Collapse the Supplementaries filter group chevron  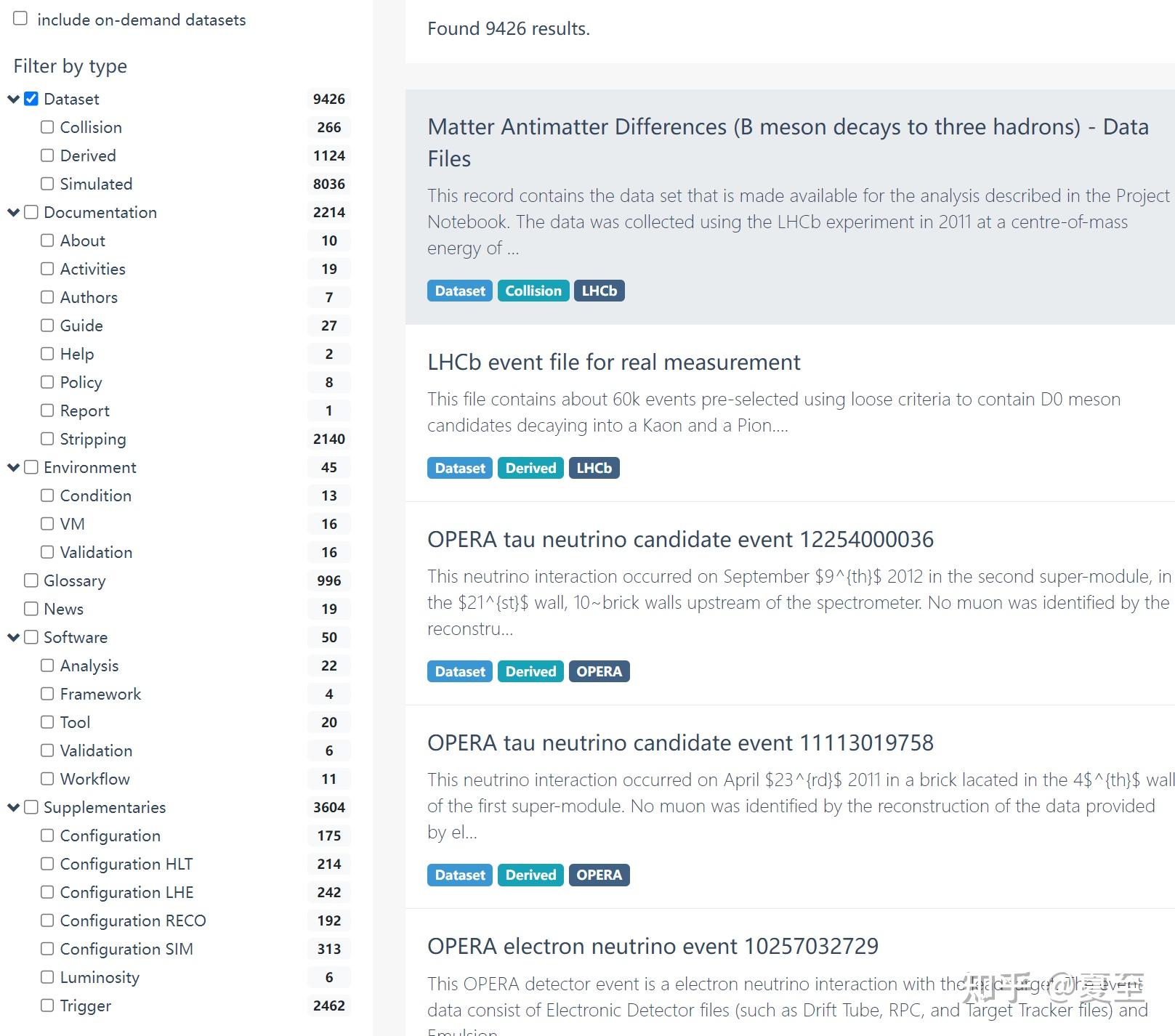click(x=13, y=807)
